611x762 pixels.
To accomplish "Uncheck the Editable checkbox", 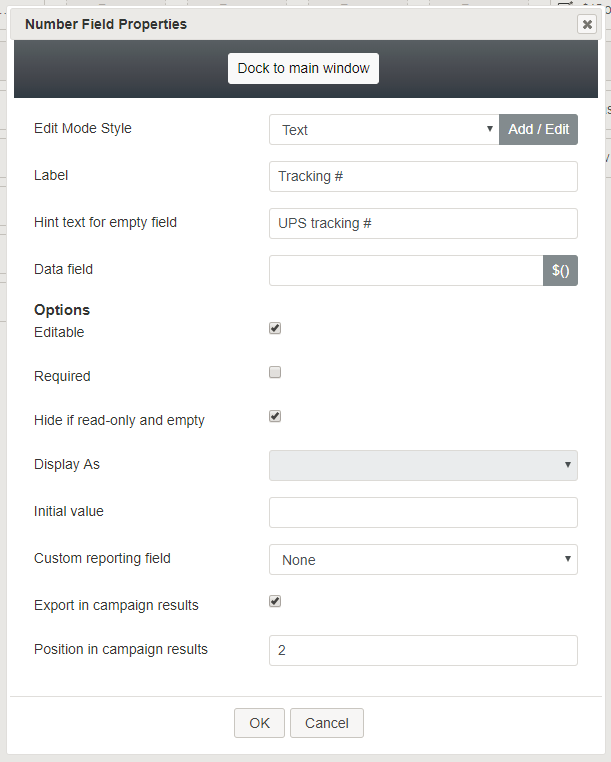I will tap(275, 328).
